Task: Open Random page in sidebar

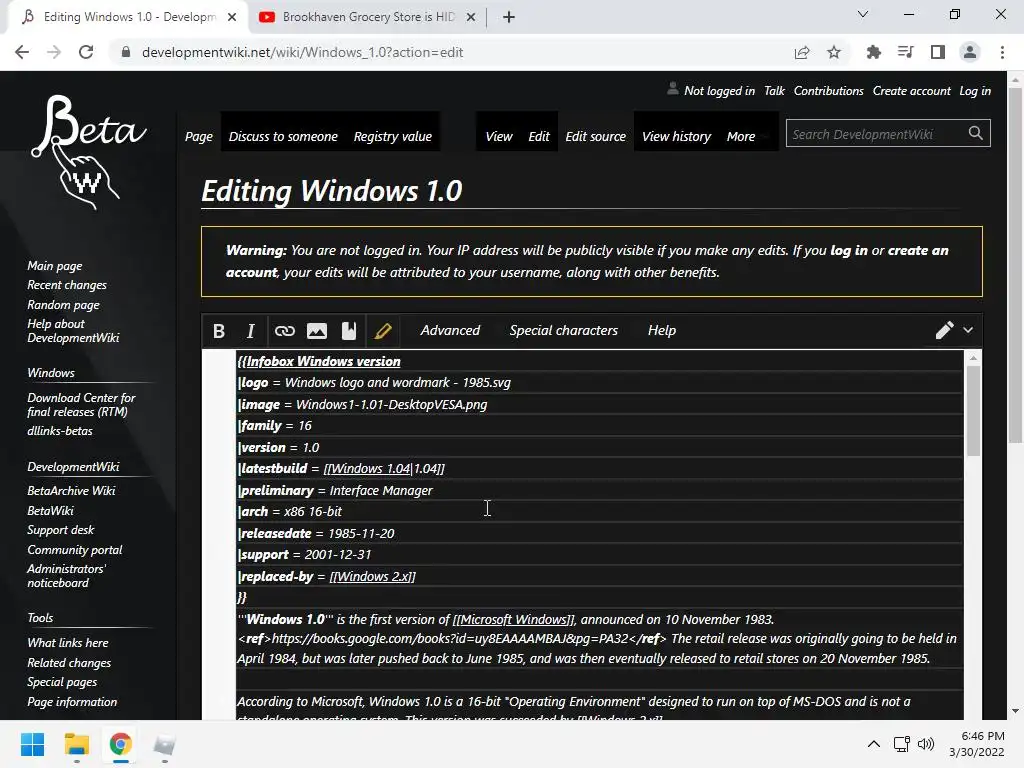Action: 63,305
